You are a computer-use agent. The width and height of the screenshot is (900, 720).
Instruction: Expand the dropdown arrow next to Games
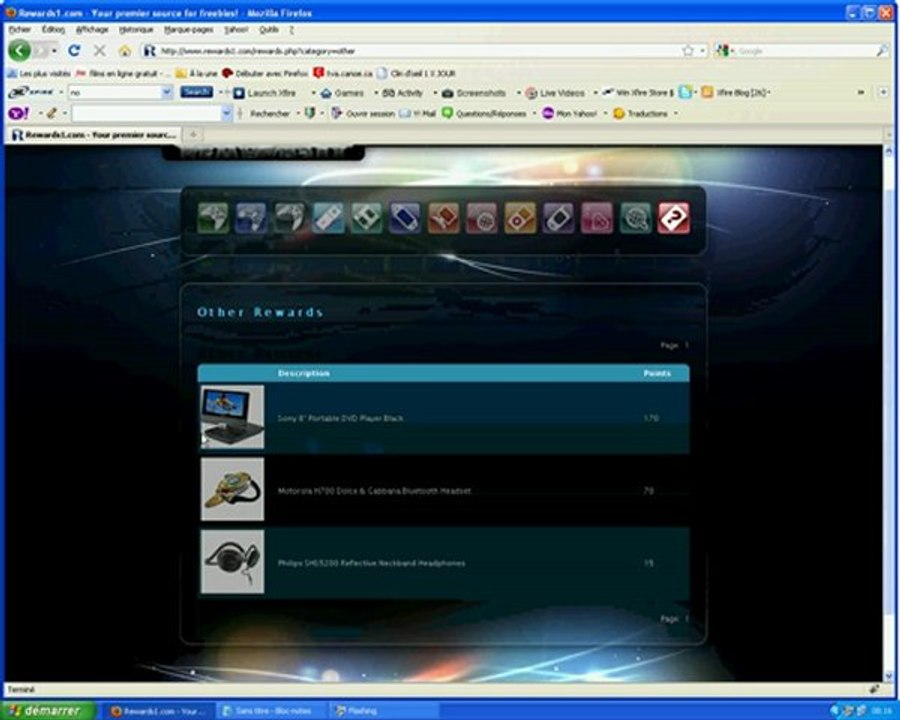click(x=376, y=92)
